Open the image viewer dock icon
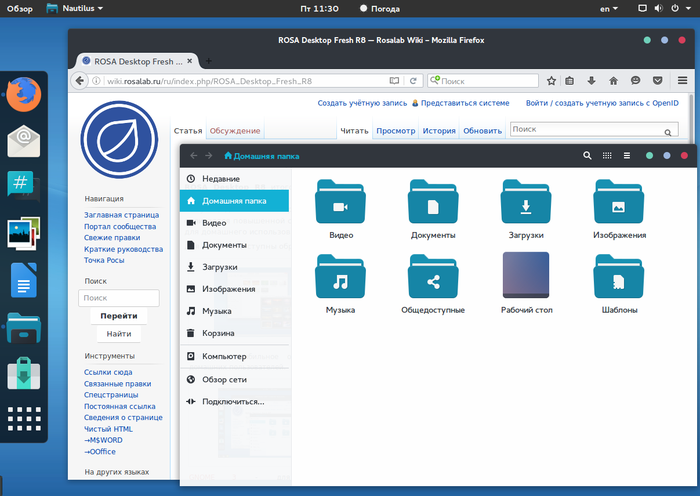This screenshot has height=496, width=700. pos(24,233)
